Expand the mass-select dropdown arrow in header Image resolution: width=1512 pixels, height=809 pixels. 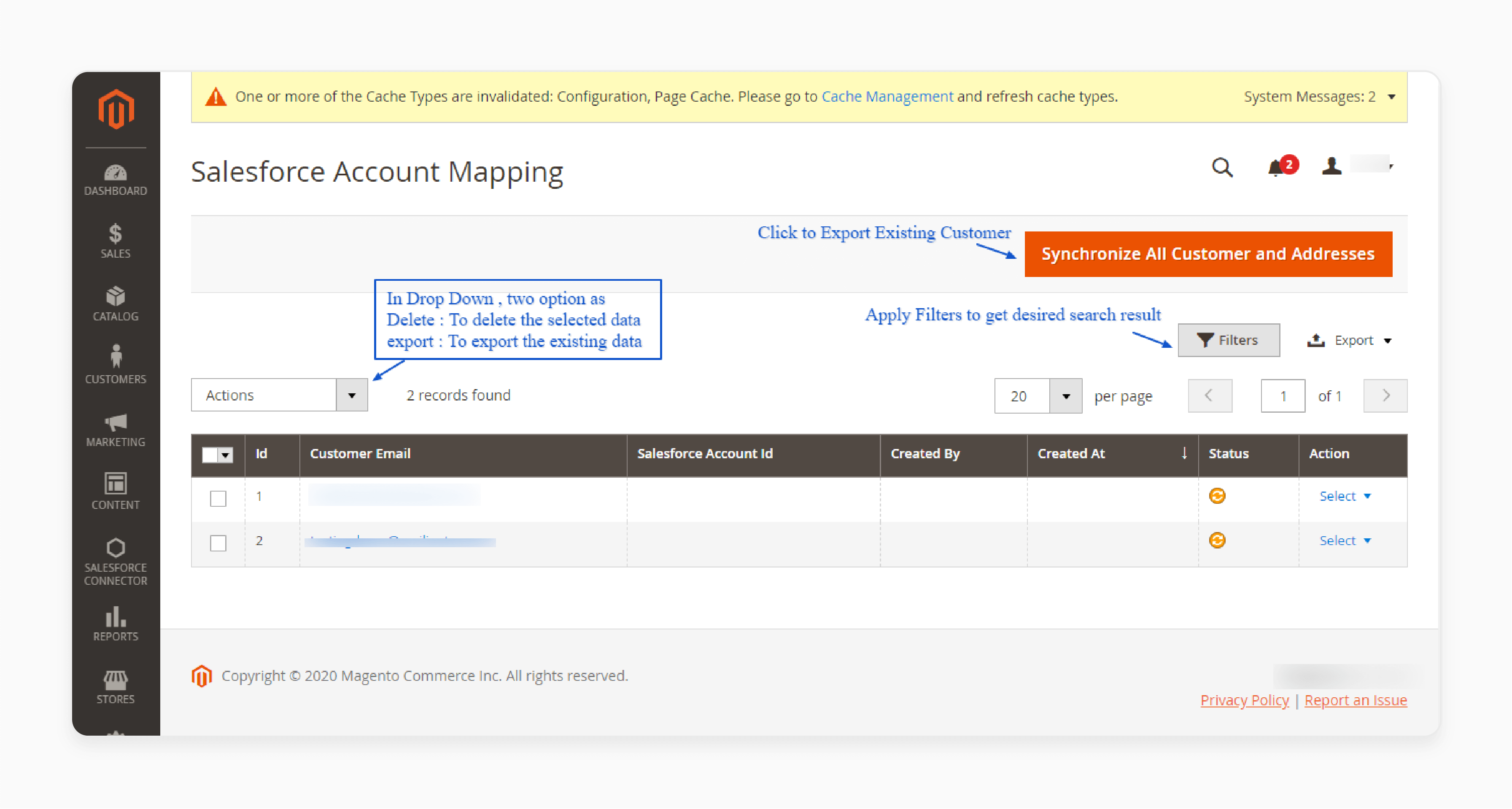tap(225, 454)
